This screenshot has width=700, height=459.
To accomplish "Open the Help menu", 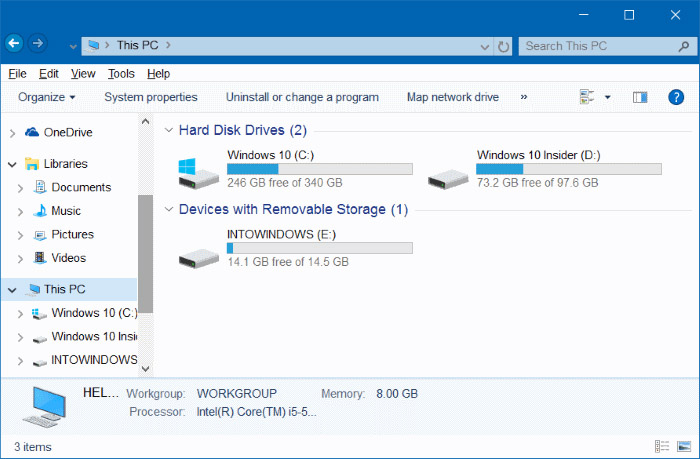I will pos(158,74).
